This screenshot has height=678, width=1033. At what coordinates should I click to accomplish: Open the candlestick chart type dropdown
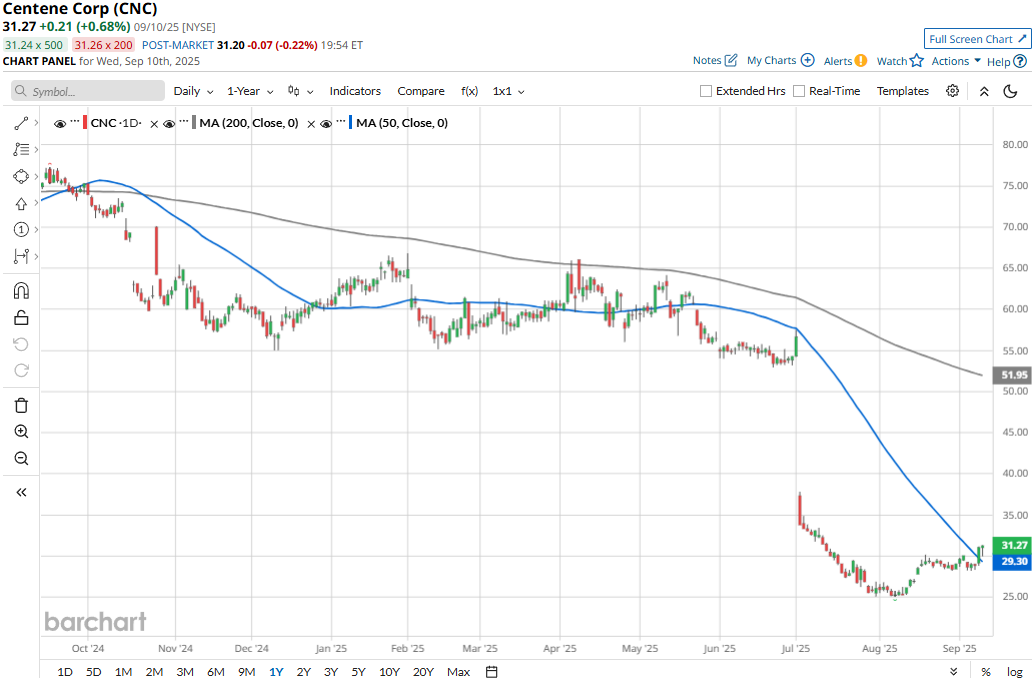pyautogui.click(x=300, y=91)
